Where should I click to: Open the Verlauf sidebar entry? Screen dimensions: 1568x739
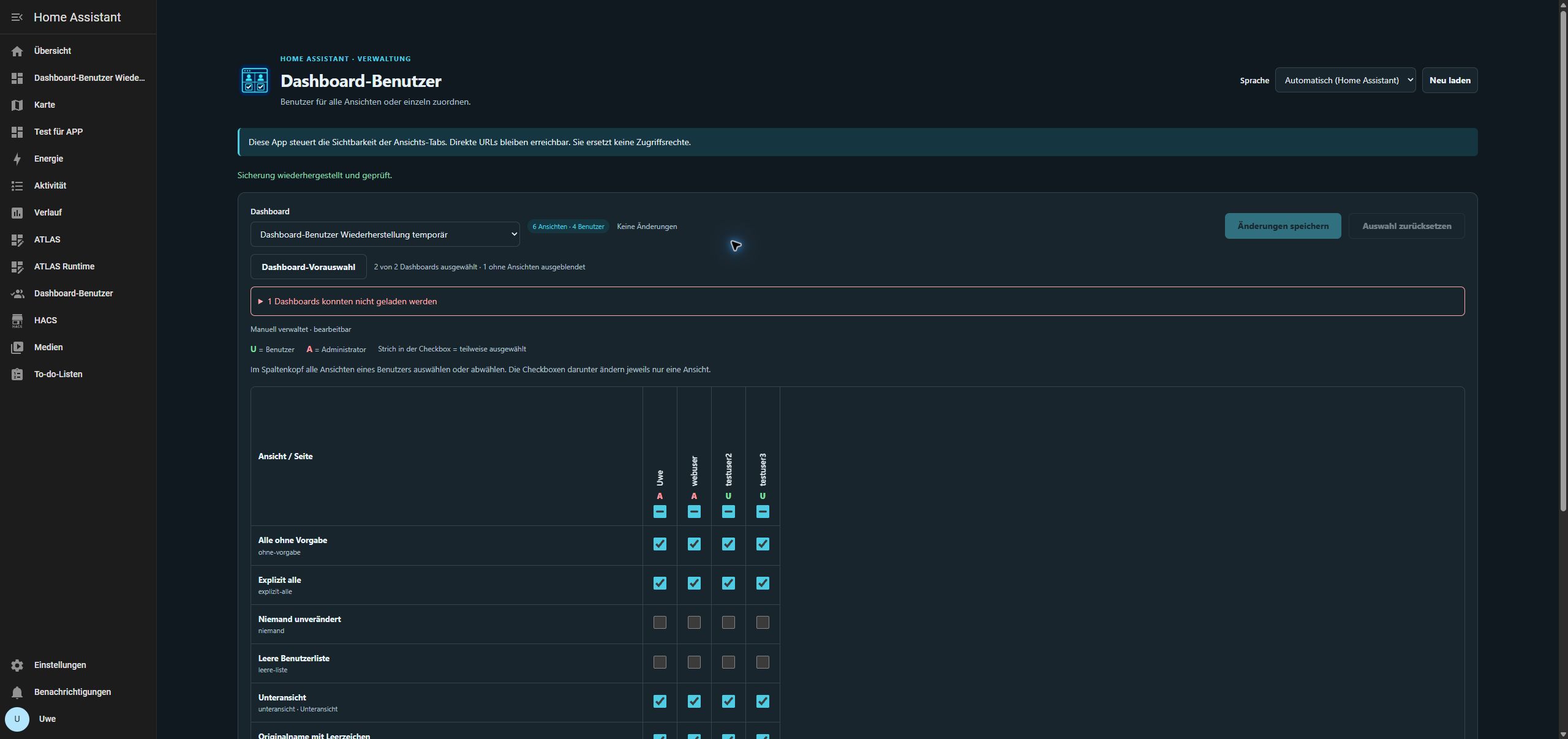(78, 212)
